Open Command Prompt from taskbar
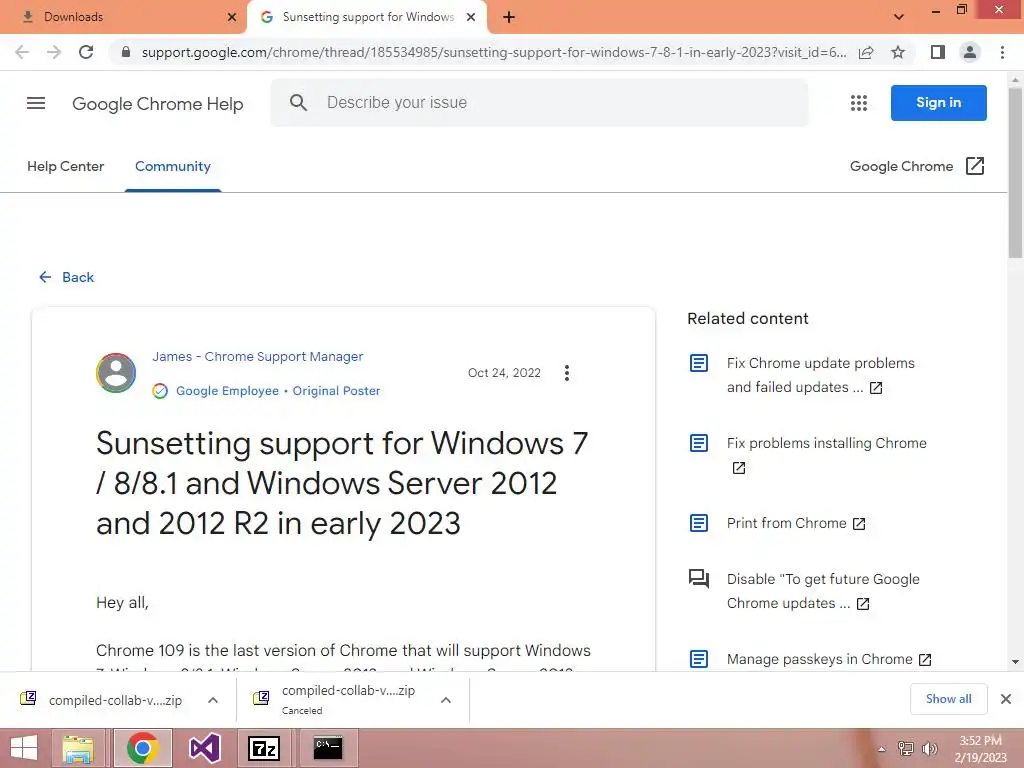Image resolution: width=1024 pixels, height=768 pixels. pos(328,748)
